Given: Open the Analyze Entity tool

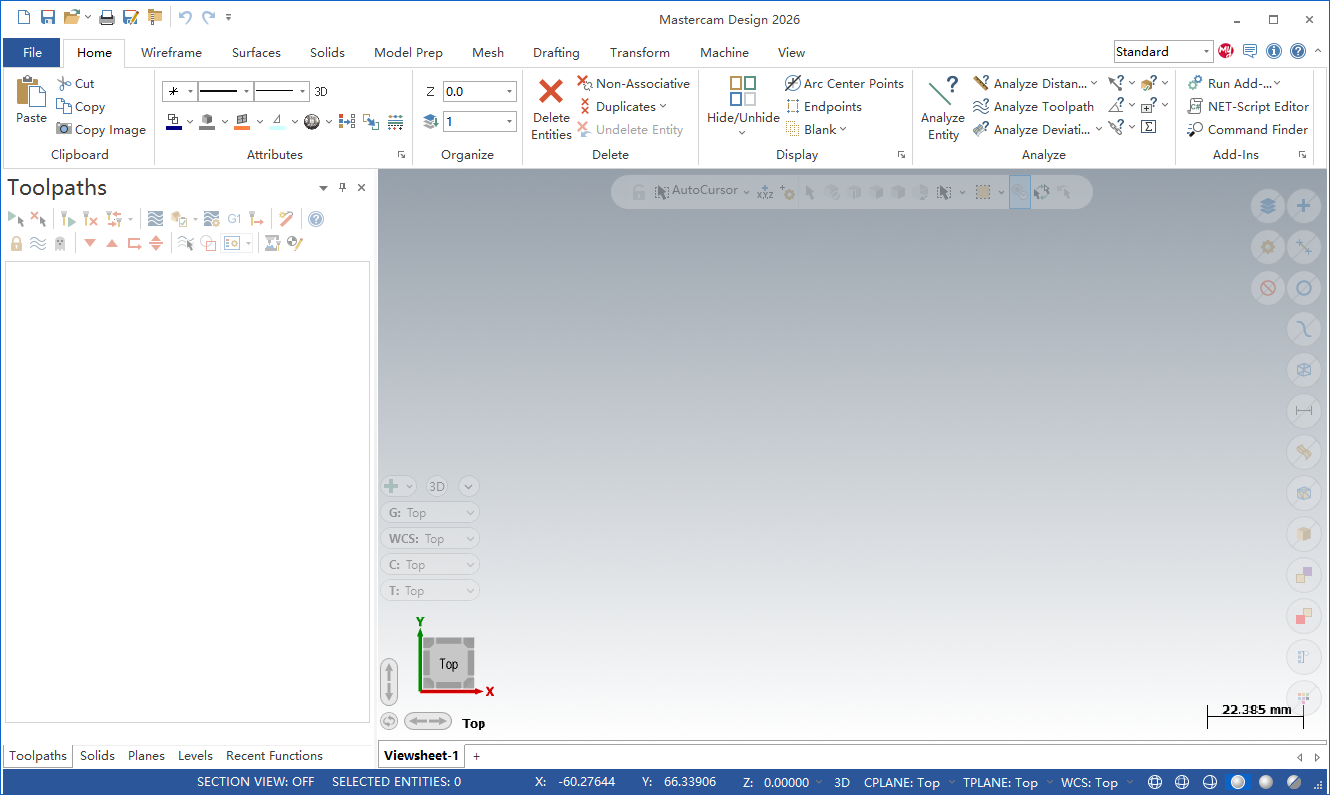Looking at the screenshot, I should 942,108.
